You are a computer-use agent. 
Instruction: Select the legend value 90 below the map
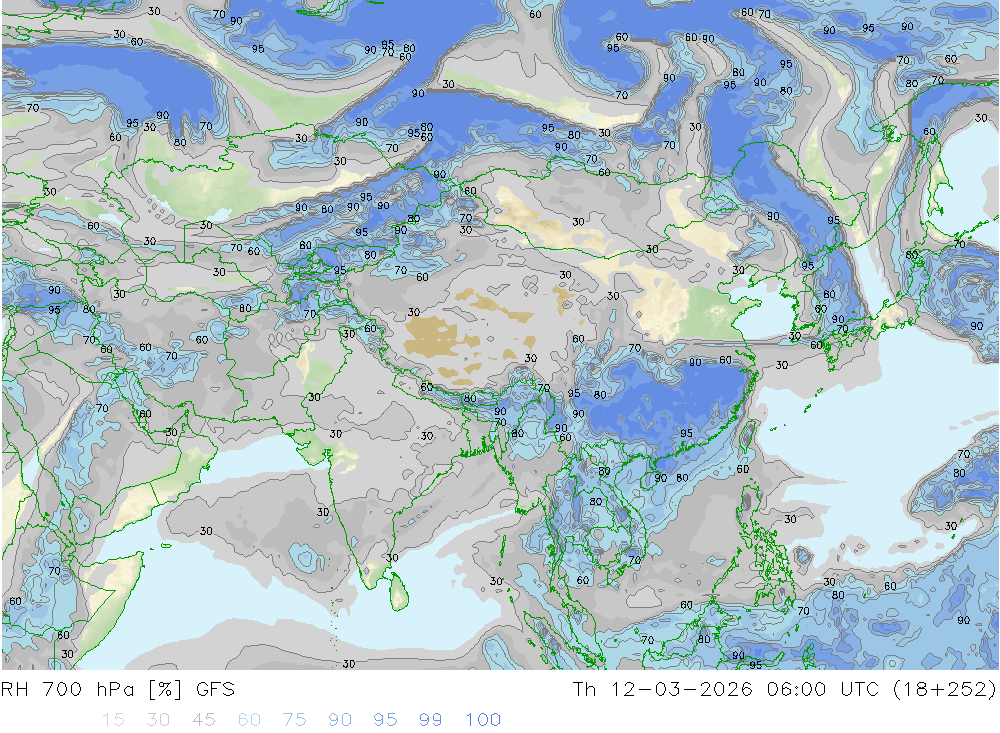coord(340,720)
